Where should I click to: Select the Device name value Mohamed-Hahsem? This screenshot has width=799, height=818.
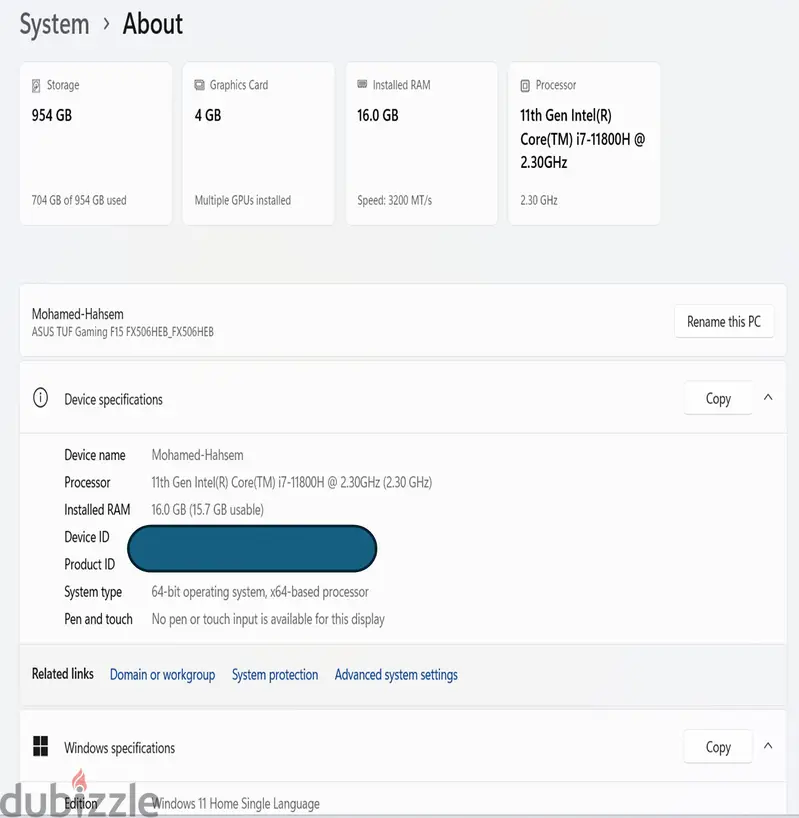[197, 455]
